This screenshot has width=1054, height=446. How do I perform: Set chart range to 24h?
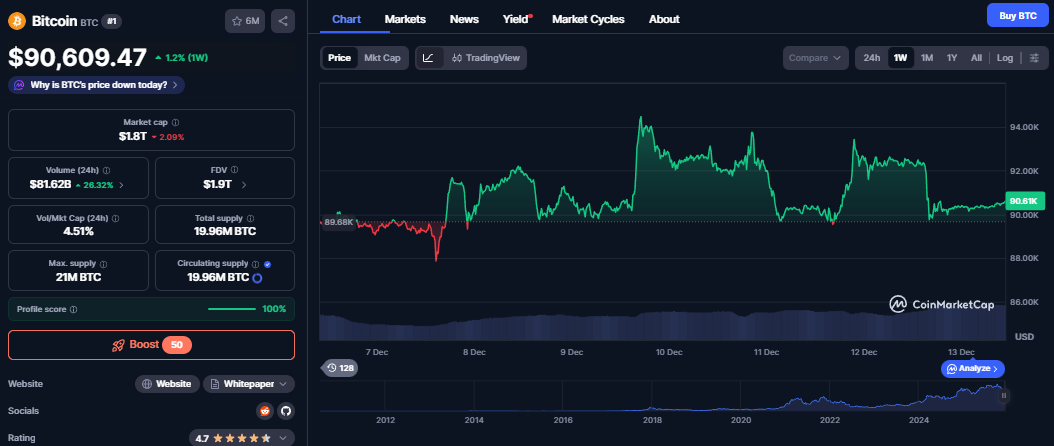[872, 58]
